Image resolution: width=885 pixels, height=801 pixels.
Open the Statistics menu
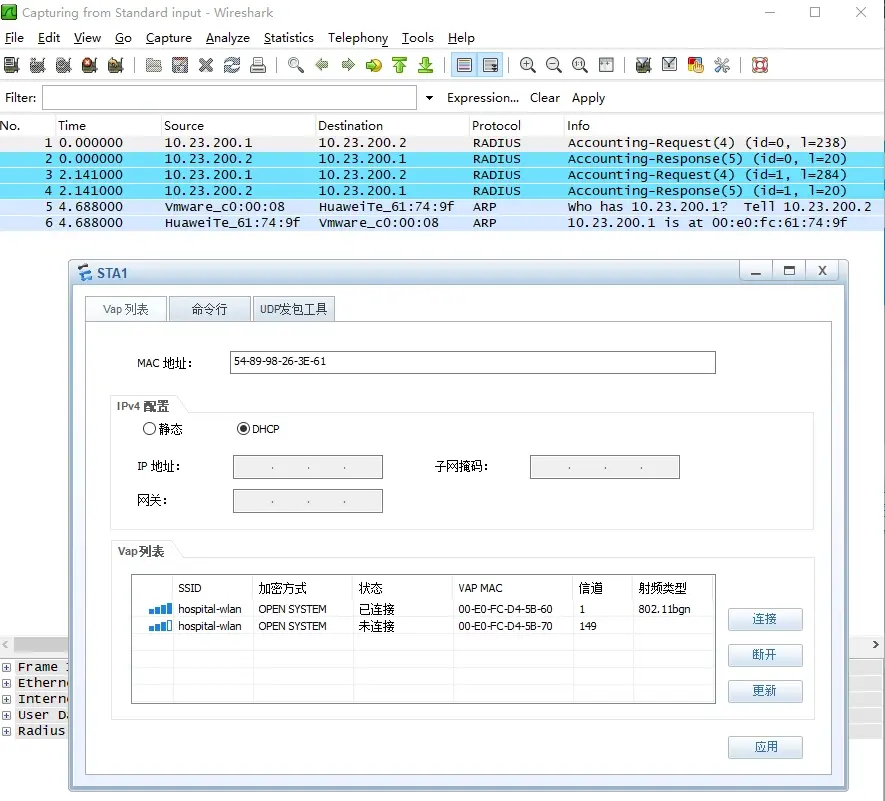(288, 38)
